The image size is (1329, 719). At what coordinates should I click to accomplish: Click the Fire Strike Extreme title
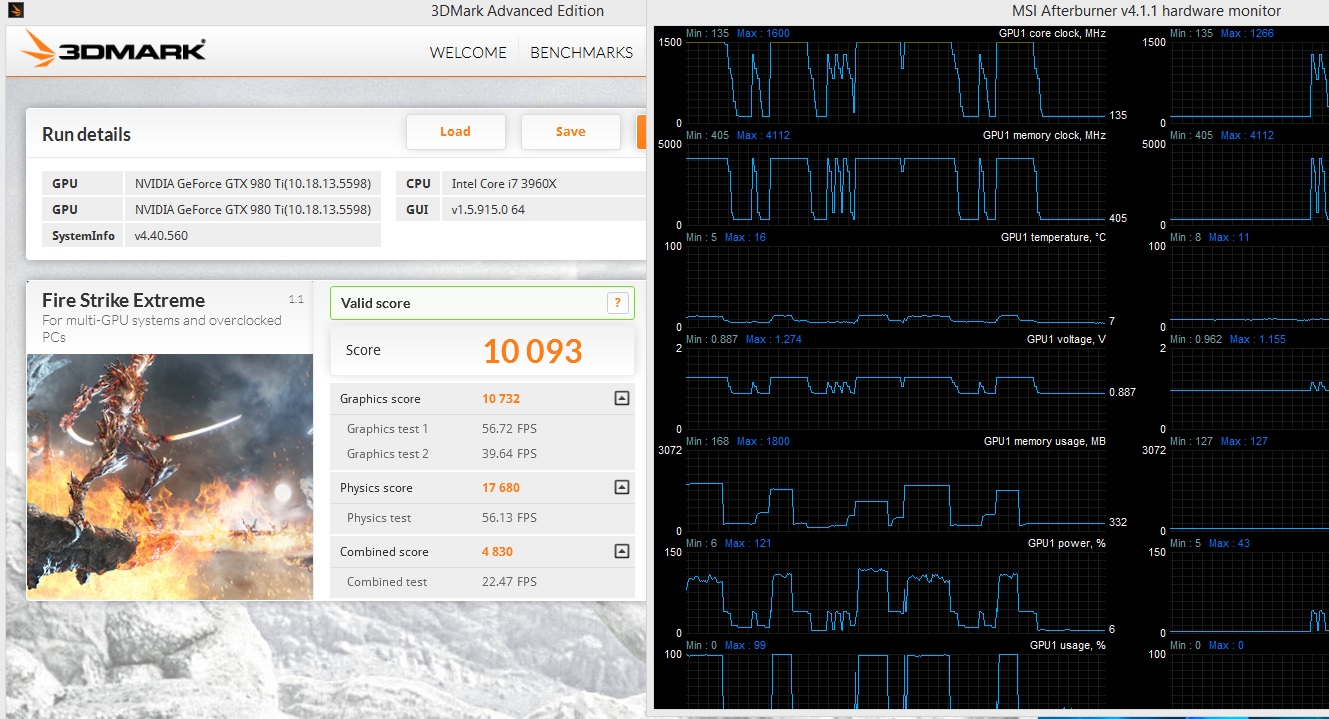(x=123, y=300)
